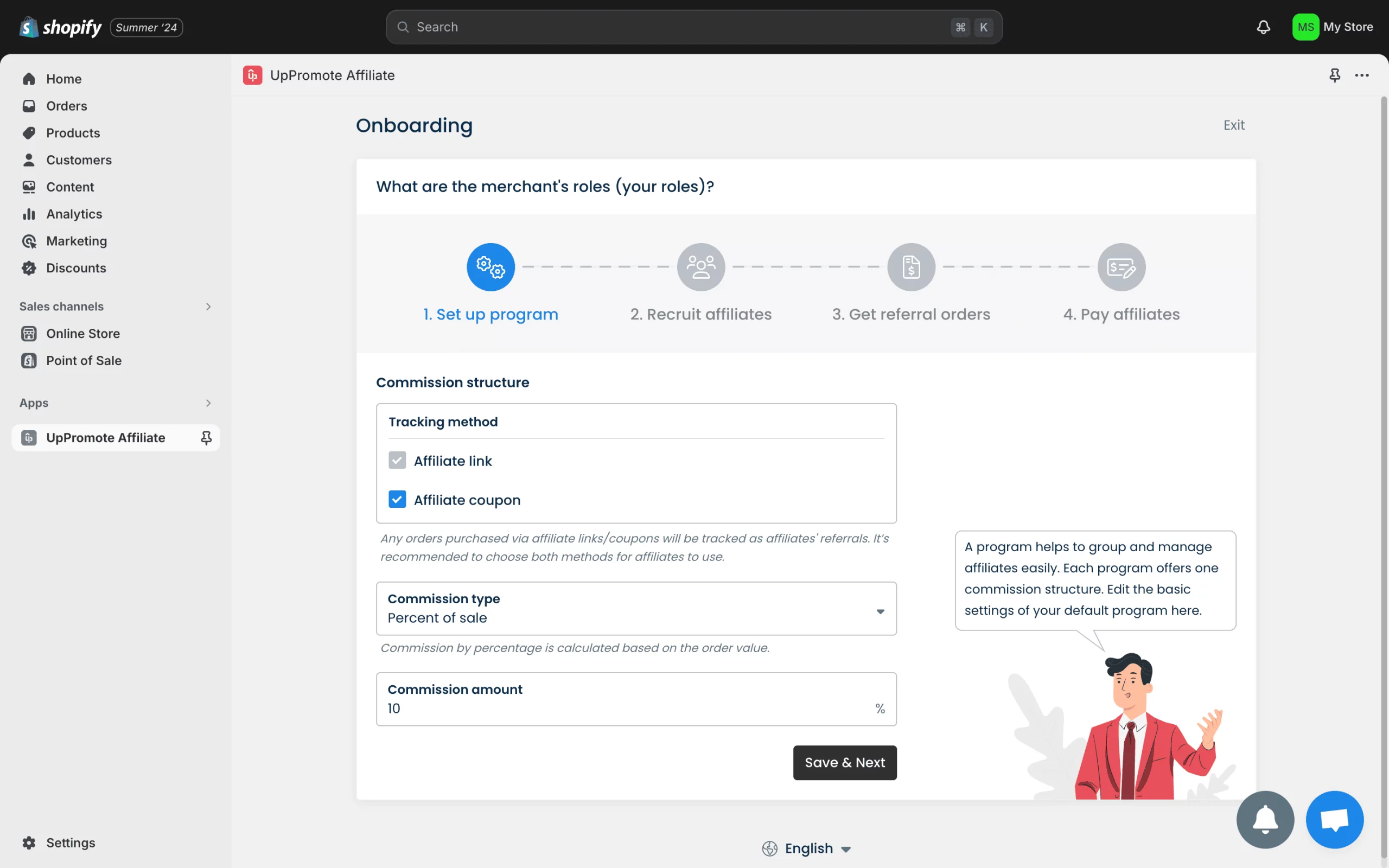Toggle the Affiliate link checkbox
The image size is (1389, 868).
[397, 460]
